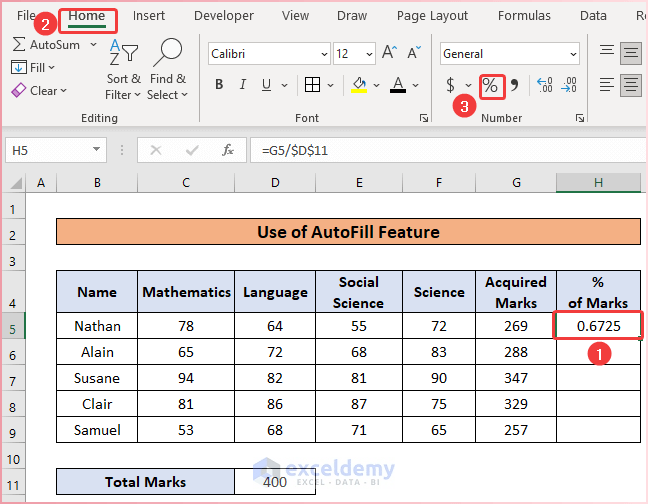648x504 pixels.
Task: Switch to the Page Layout tab
Action: (432, 16)
